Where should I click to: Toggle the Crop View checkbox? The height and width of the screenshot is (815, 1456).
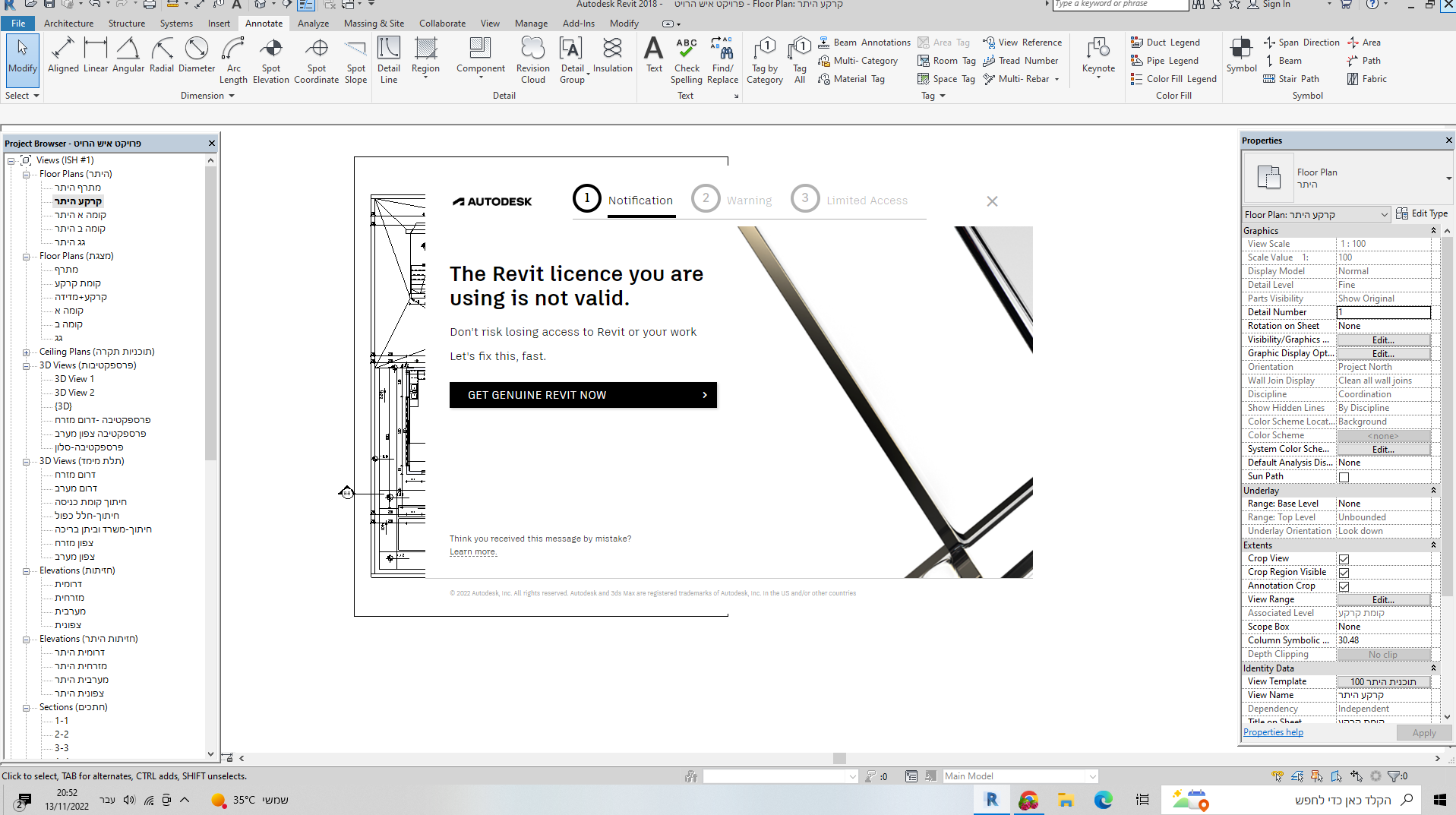[x=1344, y=559]
